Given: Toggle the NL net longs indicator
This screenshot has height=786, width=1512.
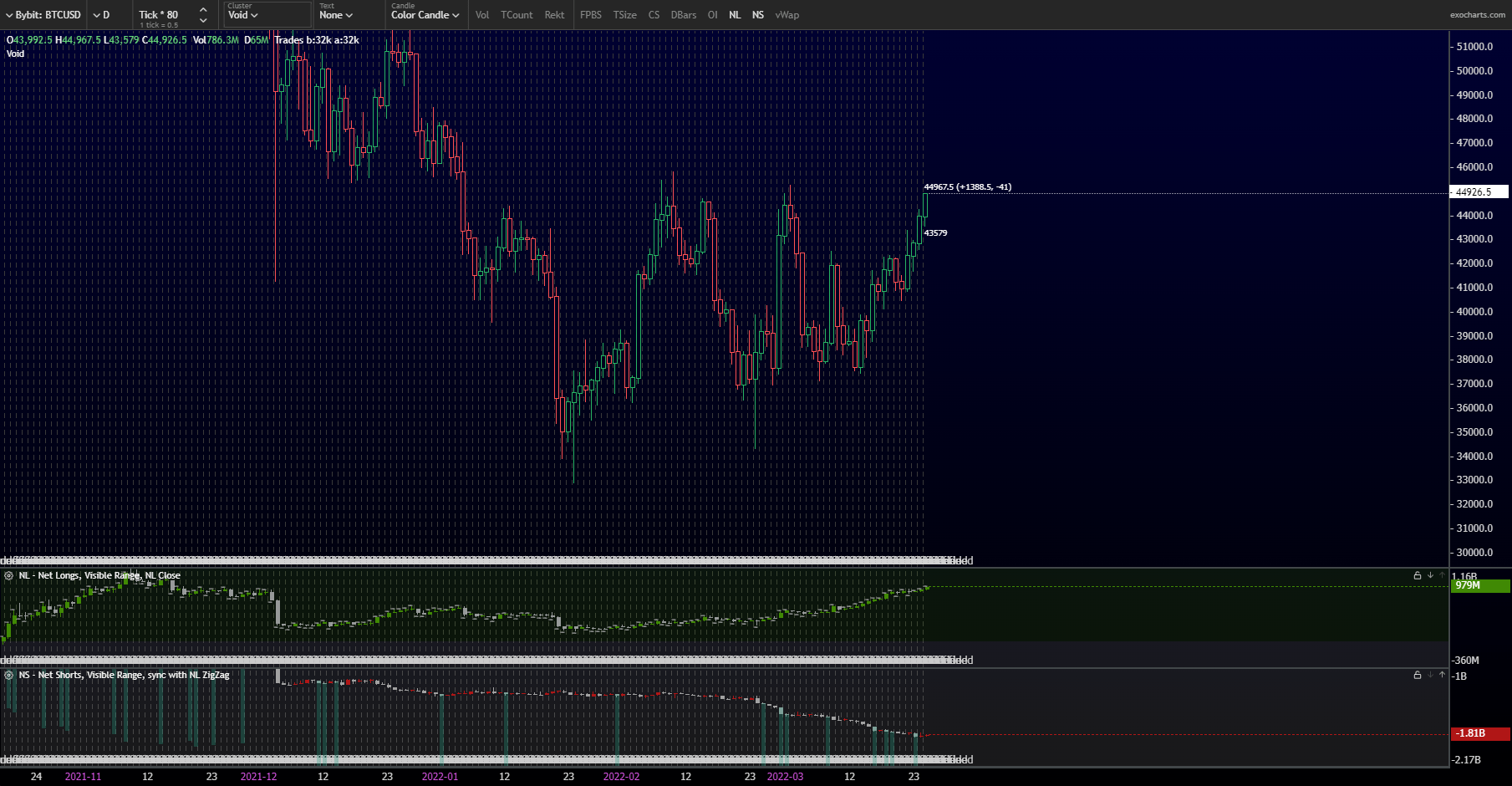Looking at the screenshot, I should pos(735,15).
